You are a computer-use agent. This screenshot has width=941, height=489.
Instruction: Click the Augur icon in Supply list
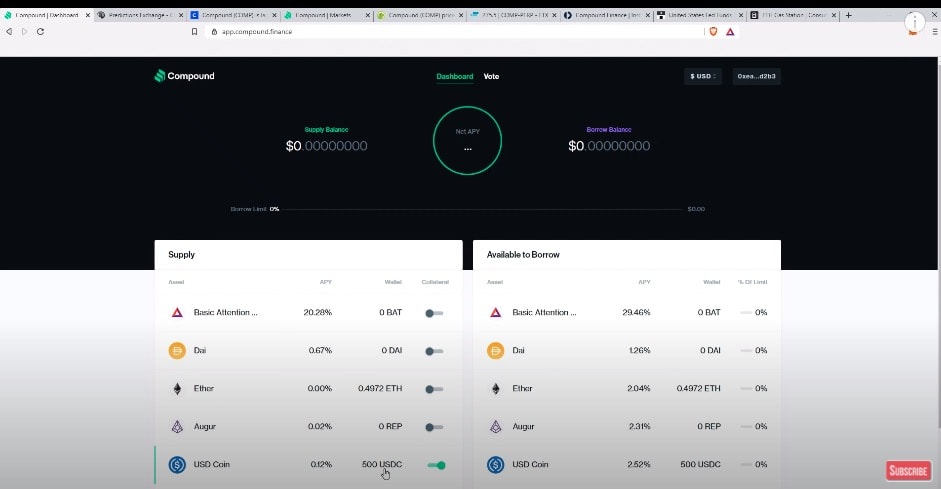click(177, 427)
